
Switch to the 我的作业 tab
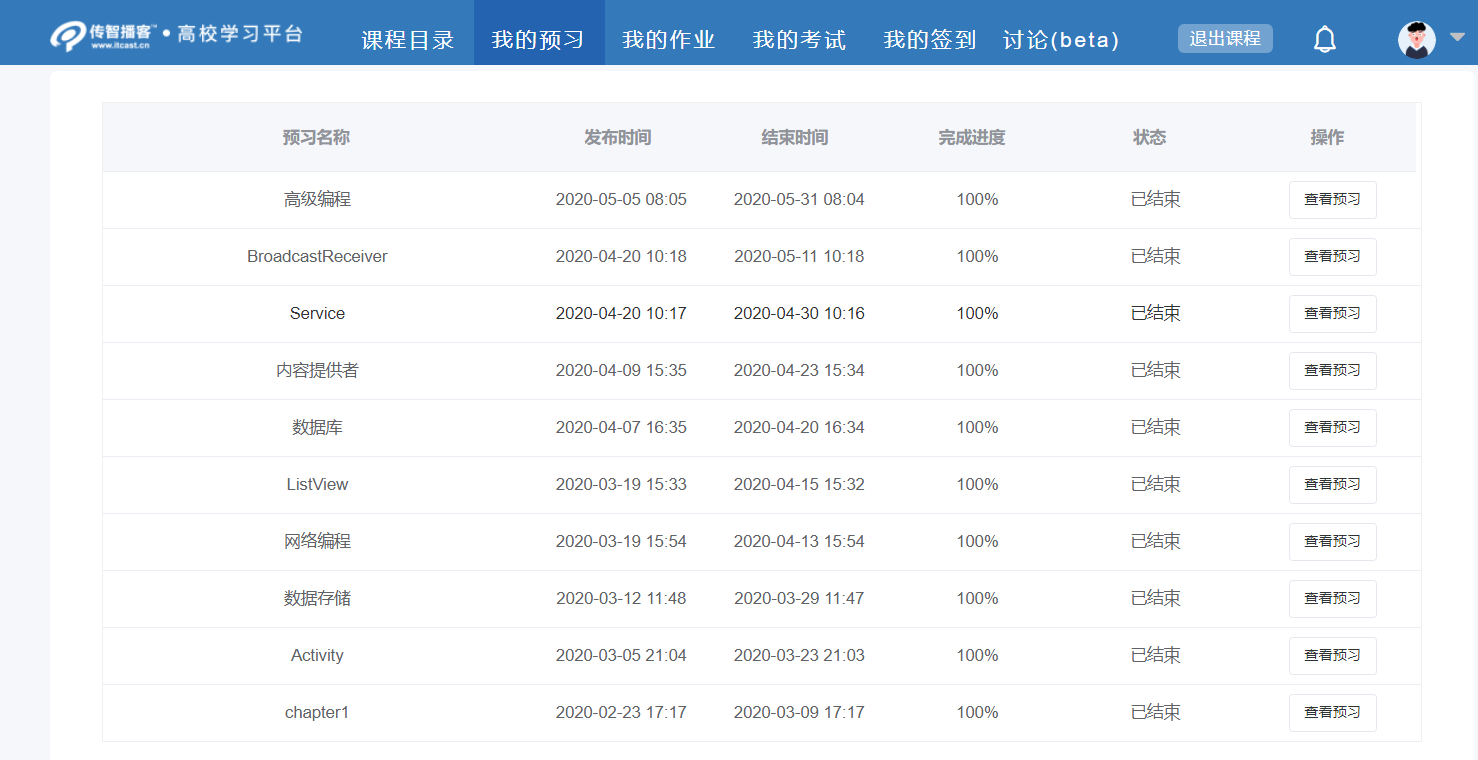pyautogui.click(x=668, y=38)
